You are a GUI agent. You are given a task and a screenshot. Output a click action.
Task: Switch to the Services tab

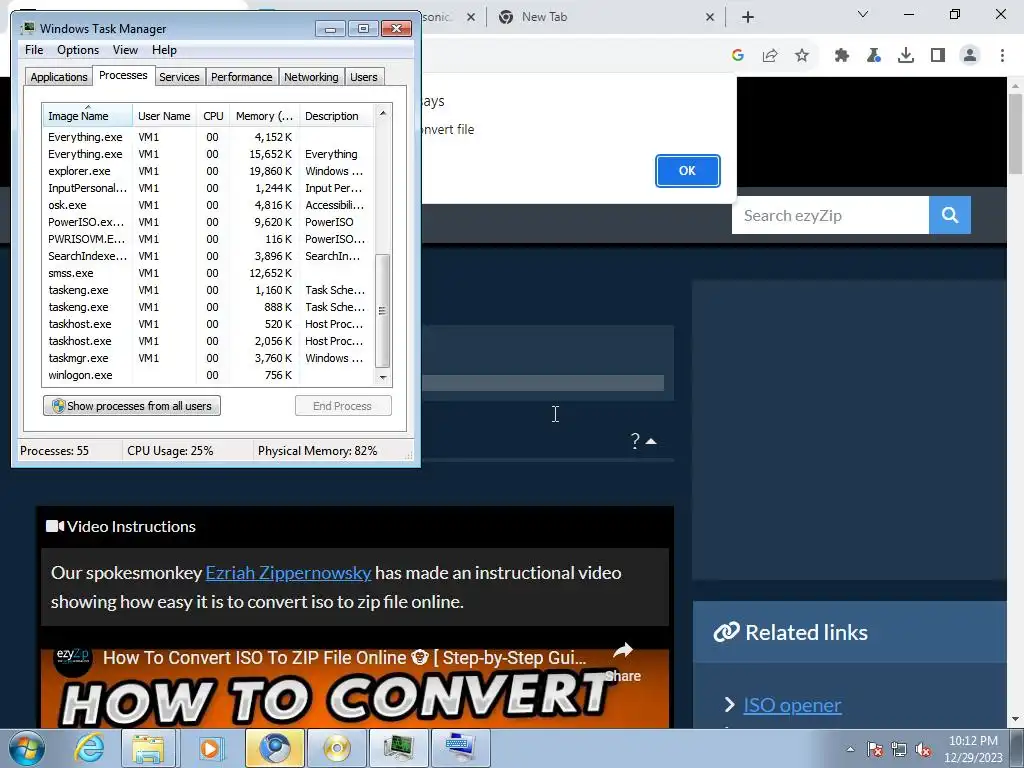[x=179, y=77]
